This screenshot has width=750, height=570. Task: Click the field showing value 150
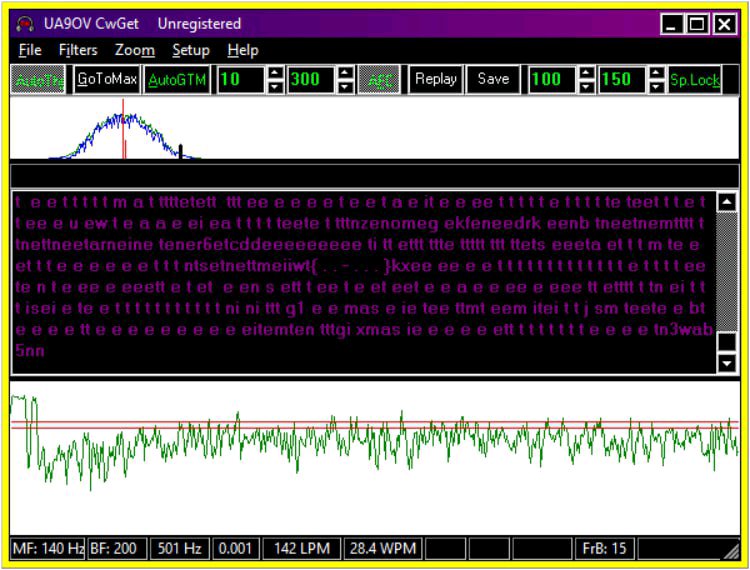pos(622,80)
